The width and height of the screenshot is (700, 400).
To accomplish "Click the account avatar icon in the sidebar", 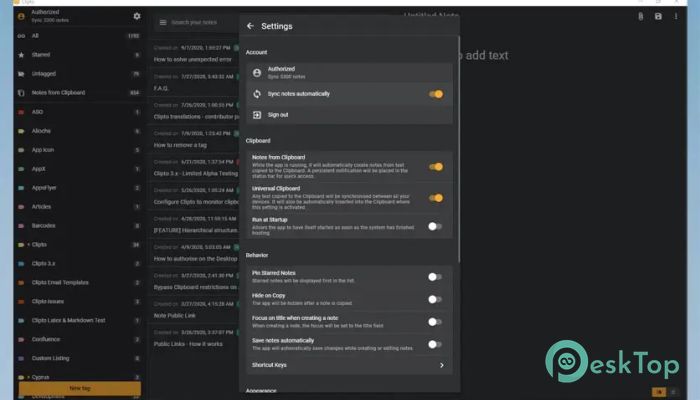I will [22, 16].
